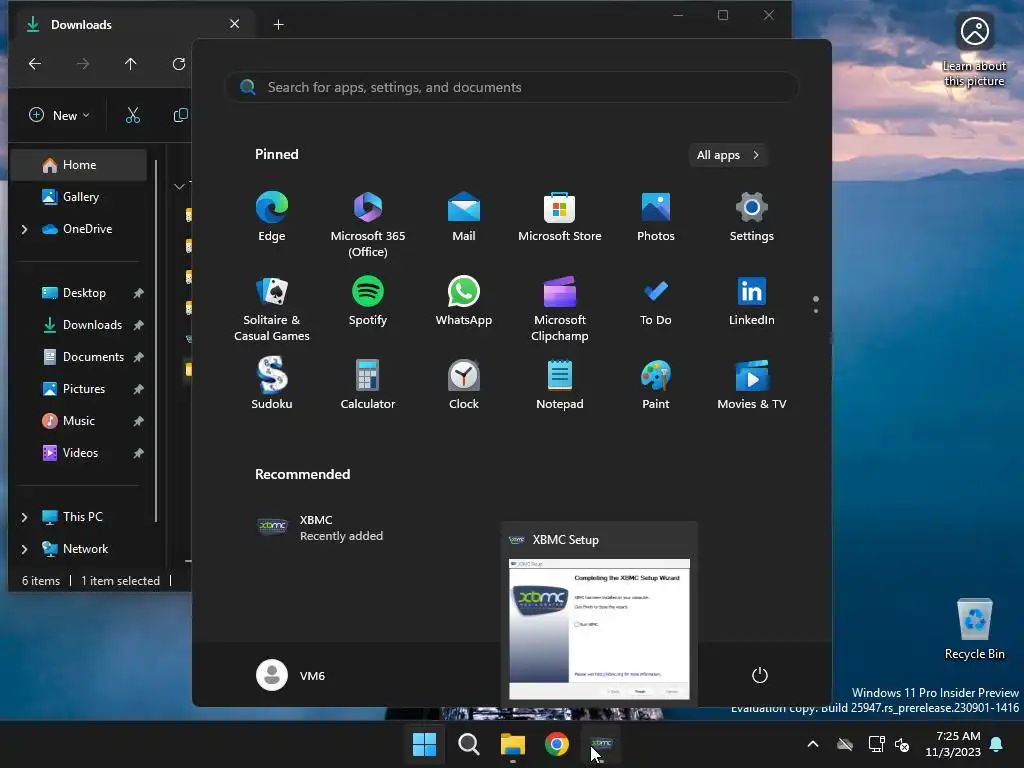Unpin Music using its pin icon
Screen dimensions: 1024x768
pos(138,421)
